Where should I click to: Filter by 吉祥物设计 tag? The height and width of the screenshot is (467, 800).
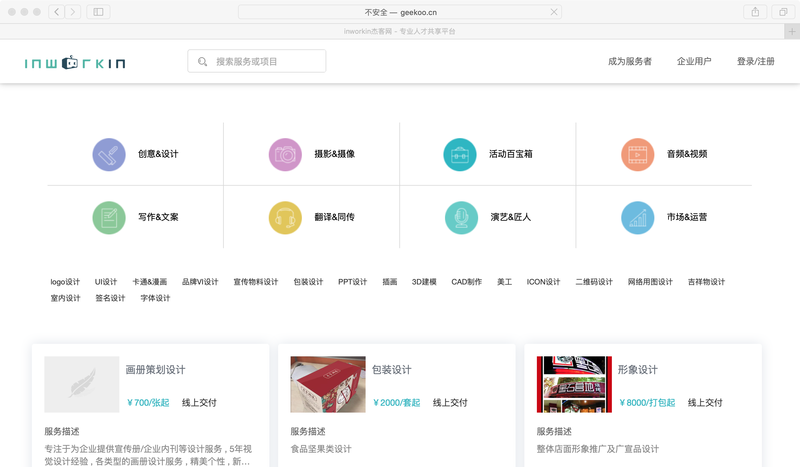[706, 282]
